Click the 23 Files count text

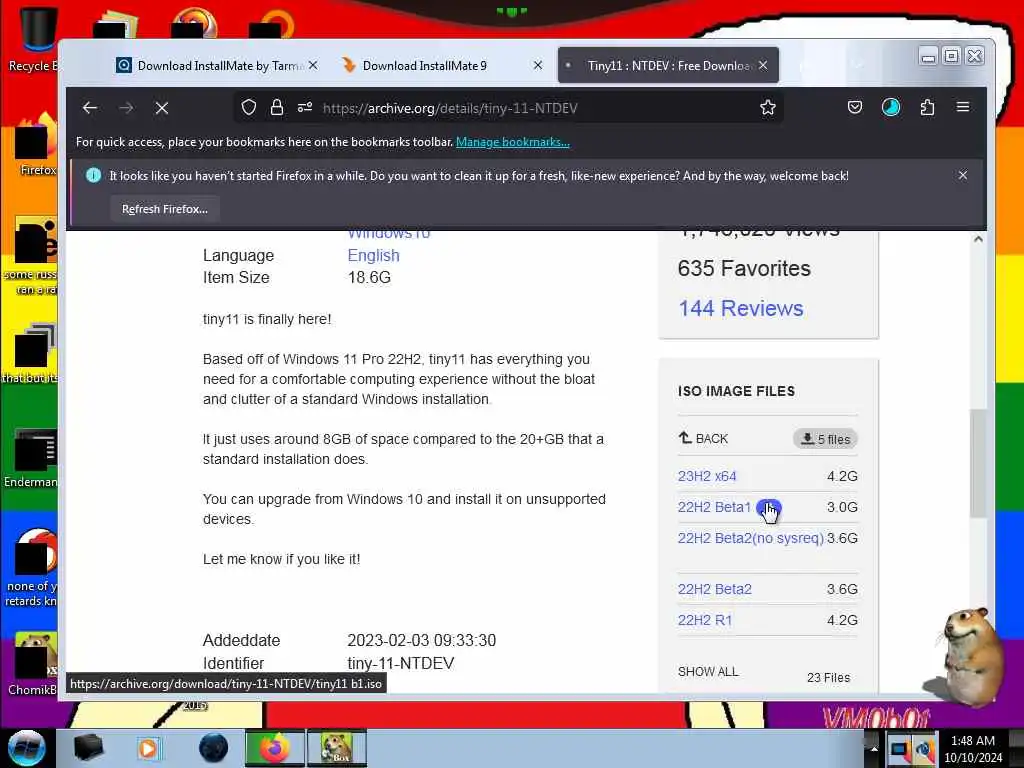click(828, 677)
